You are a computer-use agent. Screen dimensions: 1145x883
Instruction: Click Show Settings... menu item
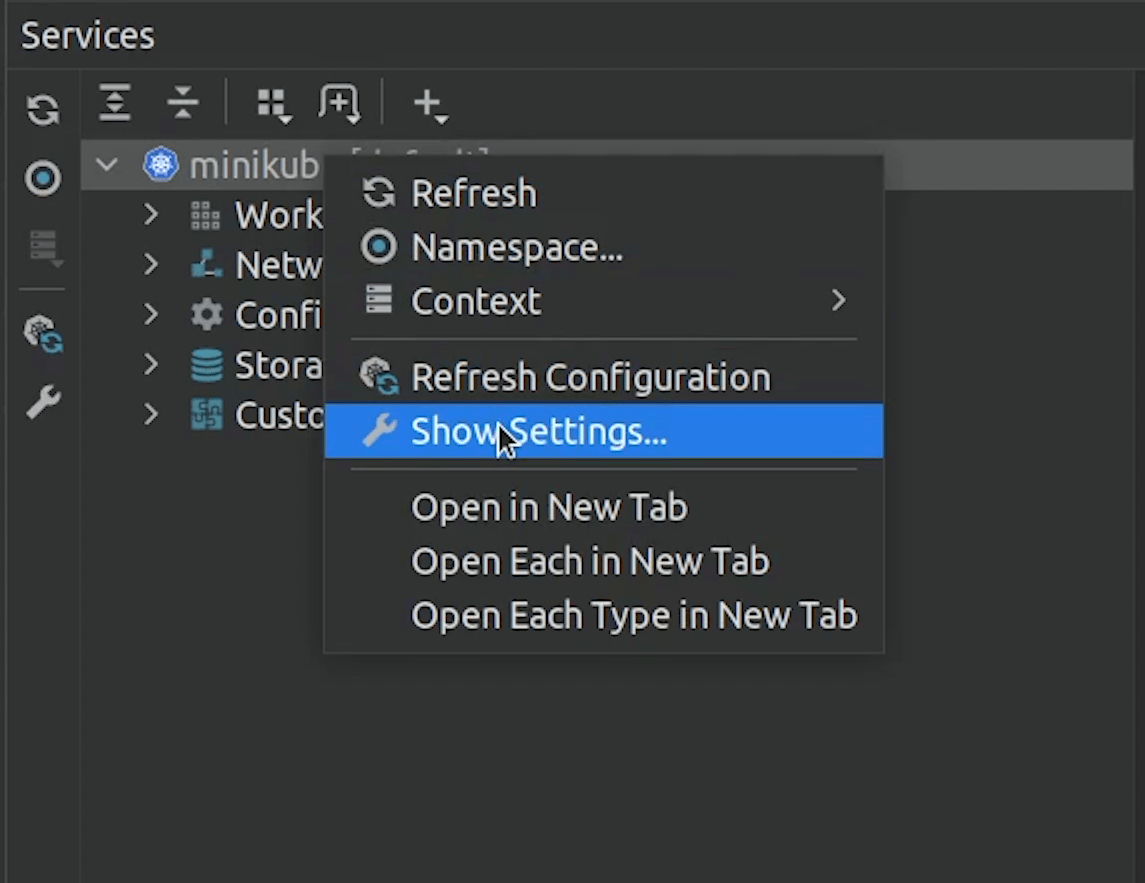pyautogui.click(x=538, y=431)
